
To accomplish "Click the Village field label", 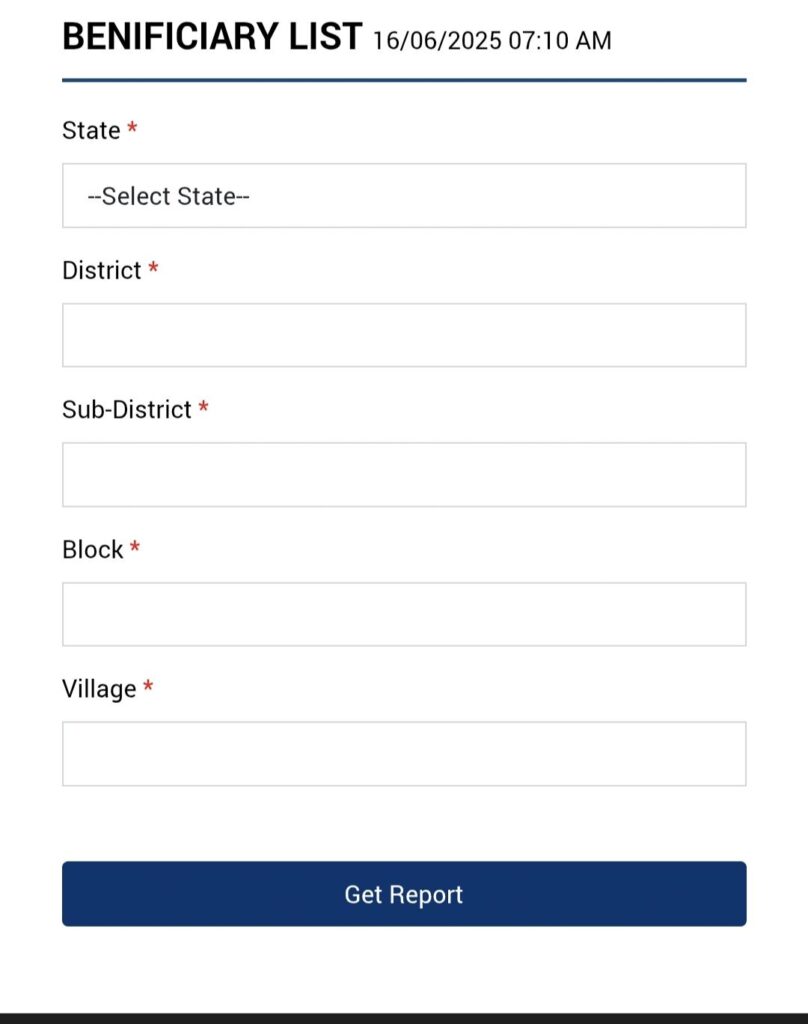I will pos(99,689).
